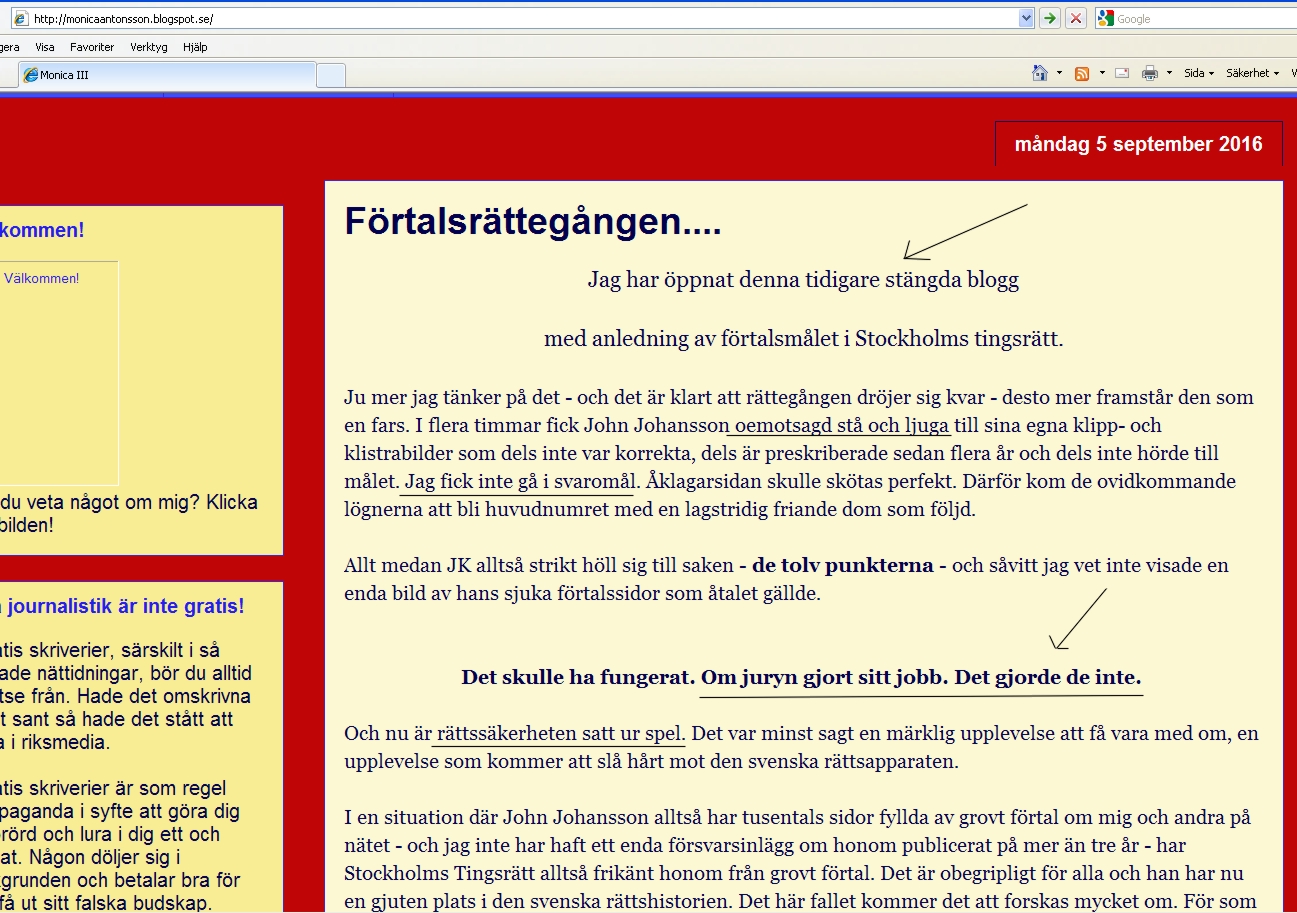Expand the Print options dropdown arrow
The image size is (1297, 913).
1169,73
